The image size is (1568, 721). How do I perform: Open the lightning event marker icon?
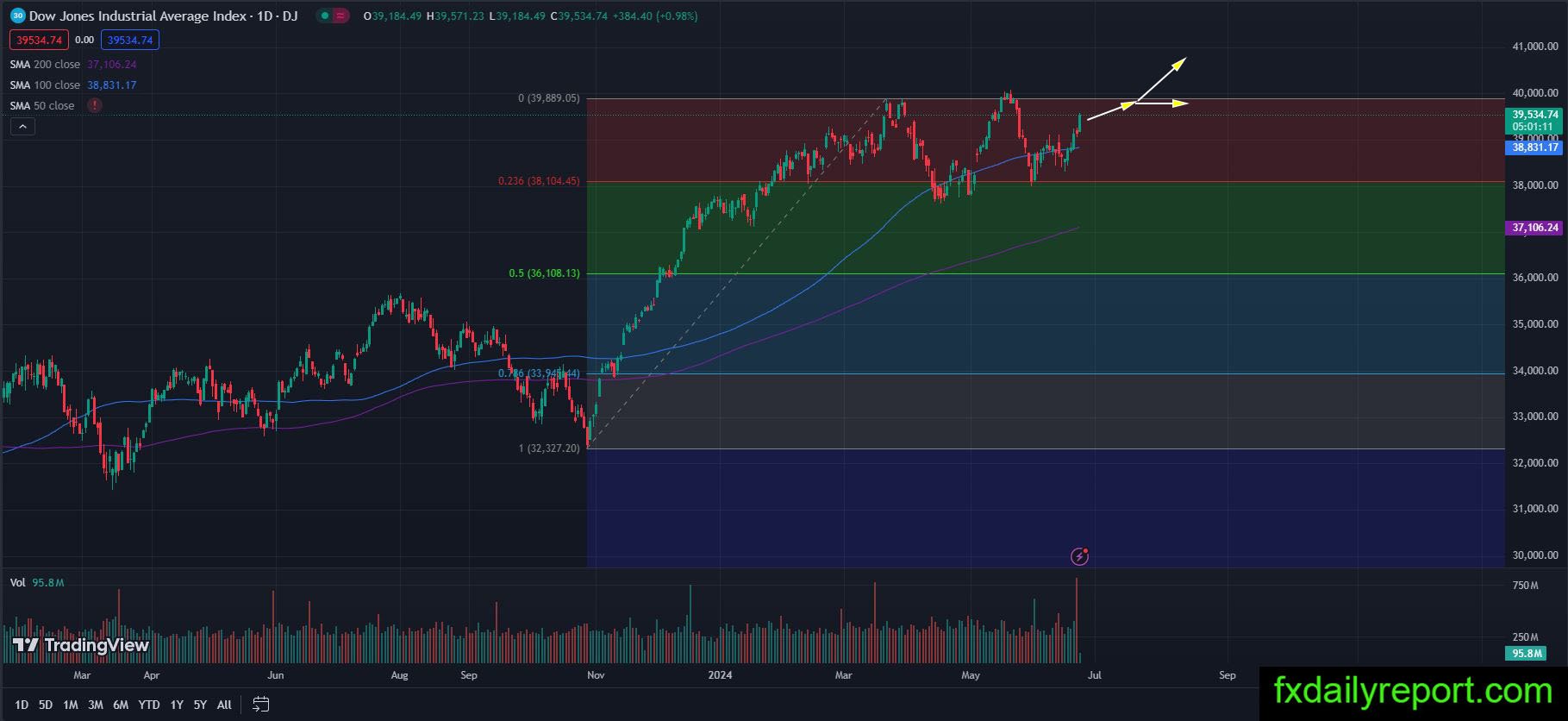coord(1079,556)
